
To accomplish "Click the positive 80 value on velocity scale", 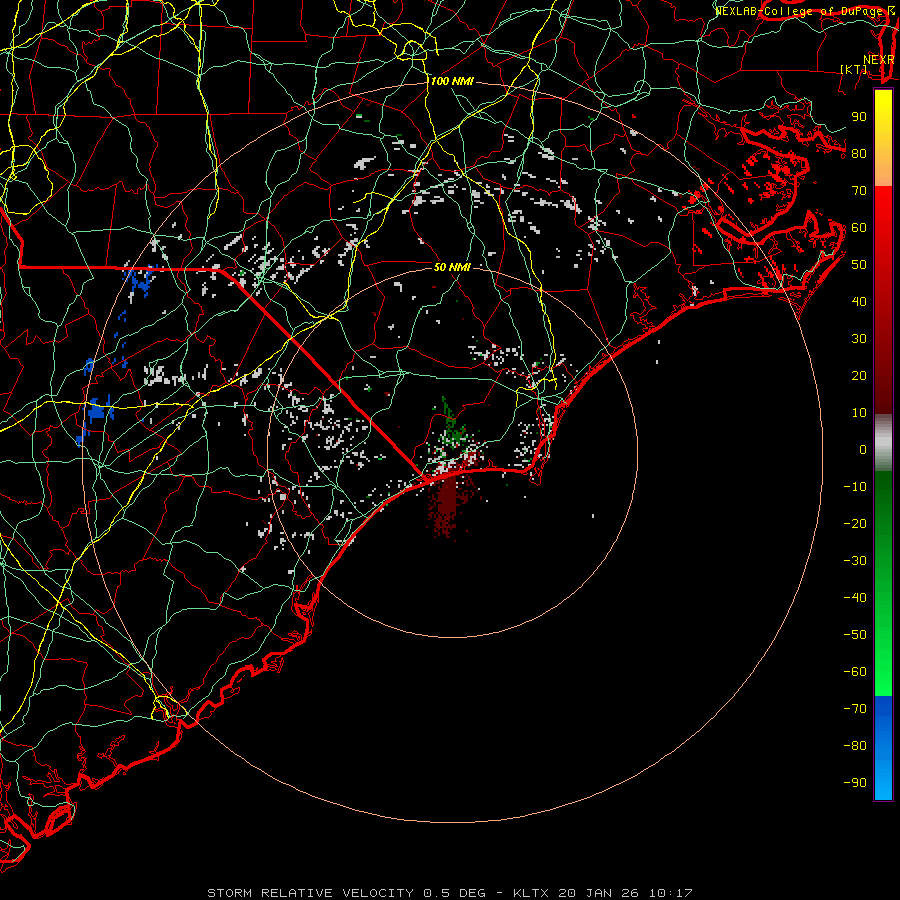I will tap(859, 153).
